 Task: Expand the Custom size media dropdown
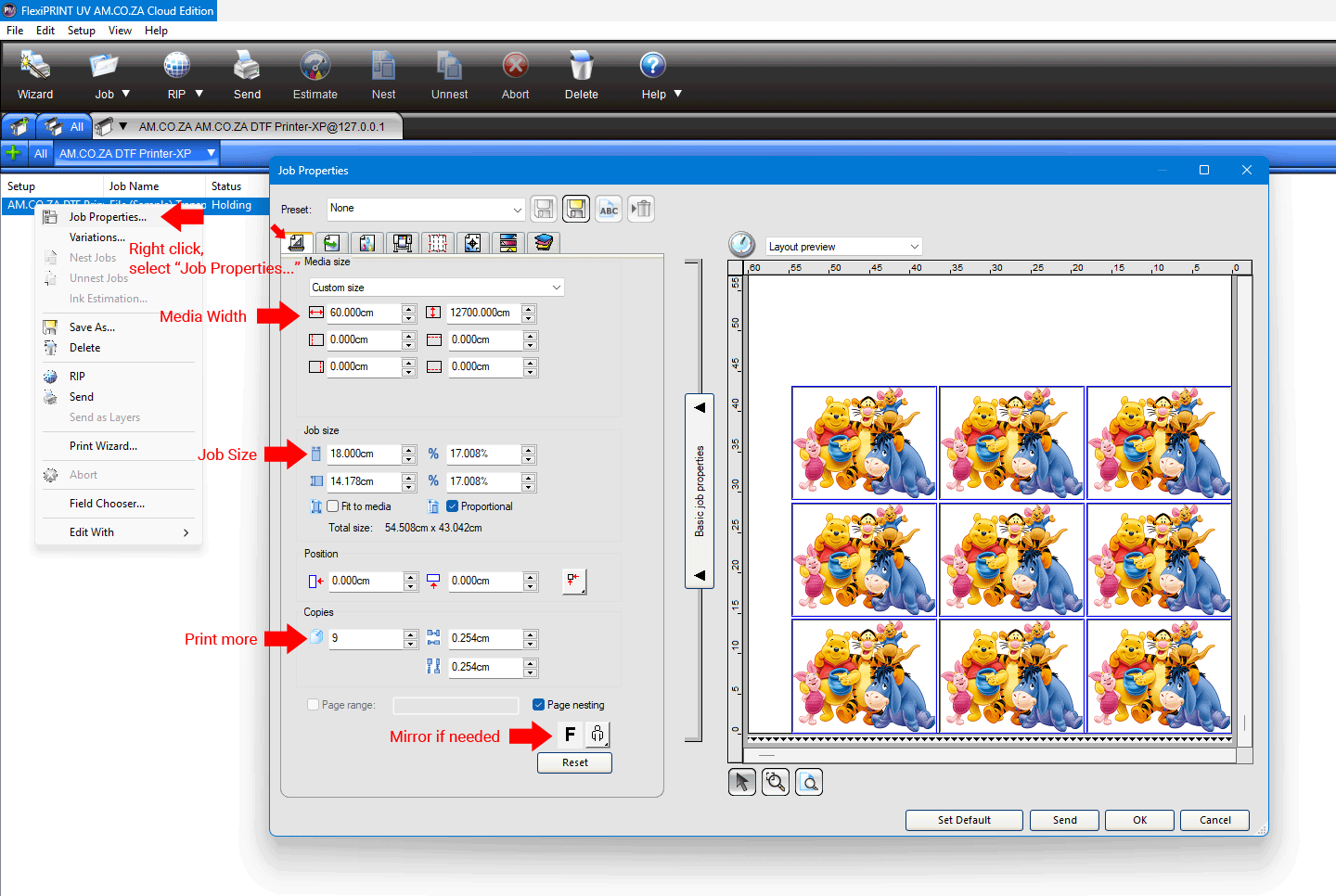pyautogui.click(x=436, y=288)
